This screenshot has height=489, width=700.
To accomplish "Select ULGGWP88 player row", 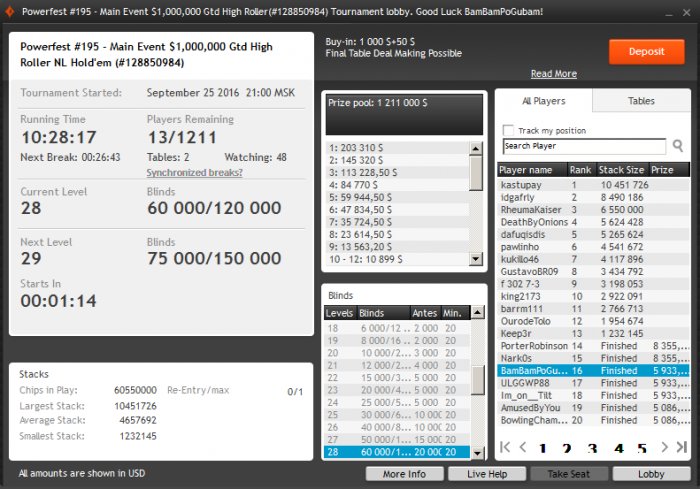I will click(593, 383).
